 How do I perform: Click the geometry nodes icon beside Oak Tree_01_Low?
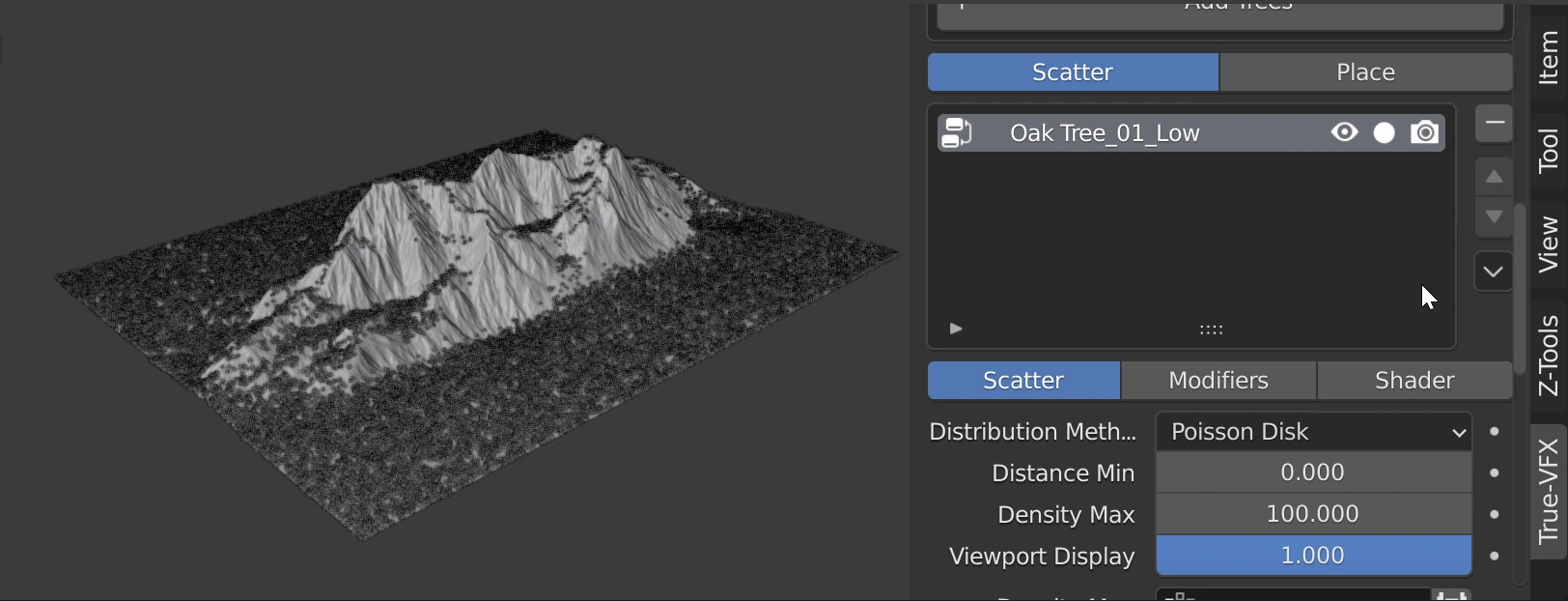[x=957, y=132]
